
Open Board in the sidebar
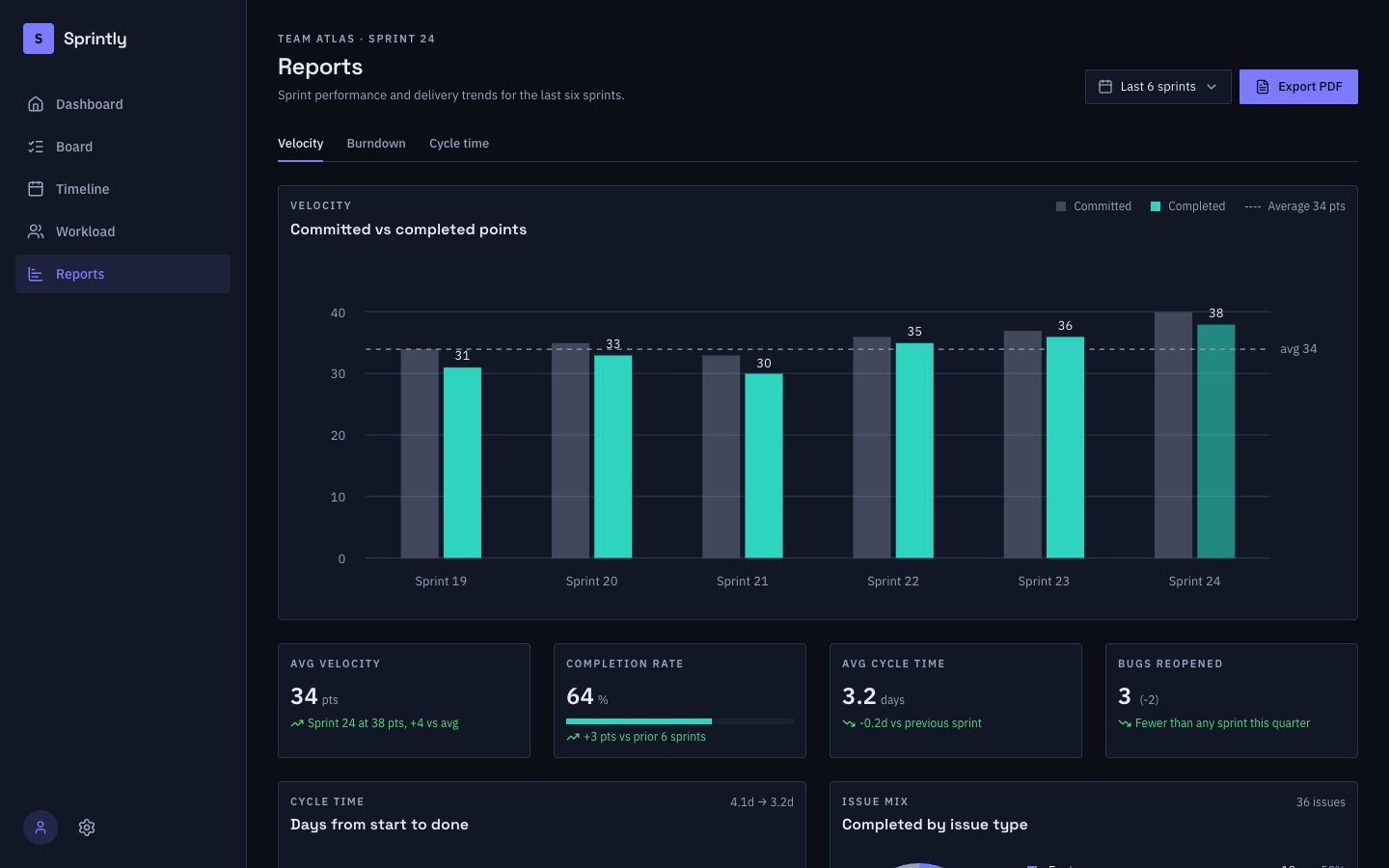pos(123,147)
